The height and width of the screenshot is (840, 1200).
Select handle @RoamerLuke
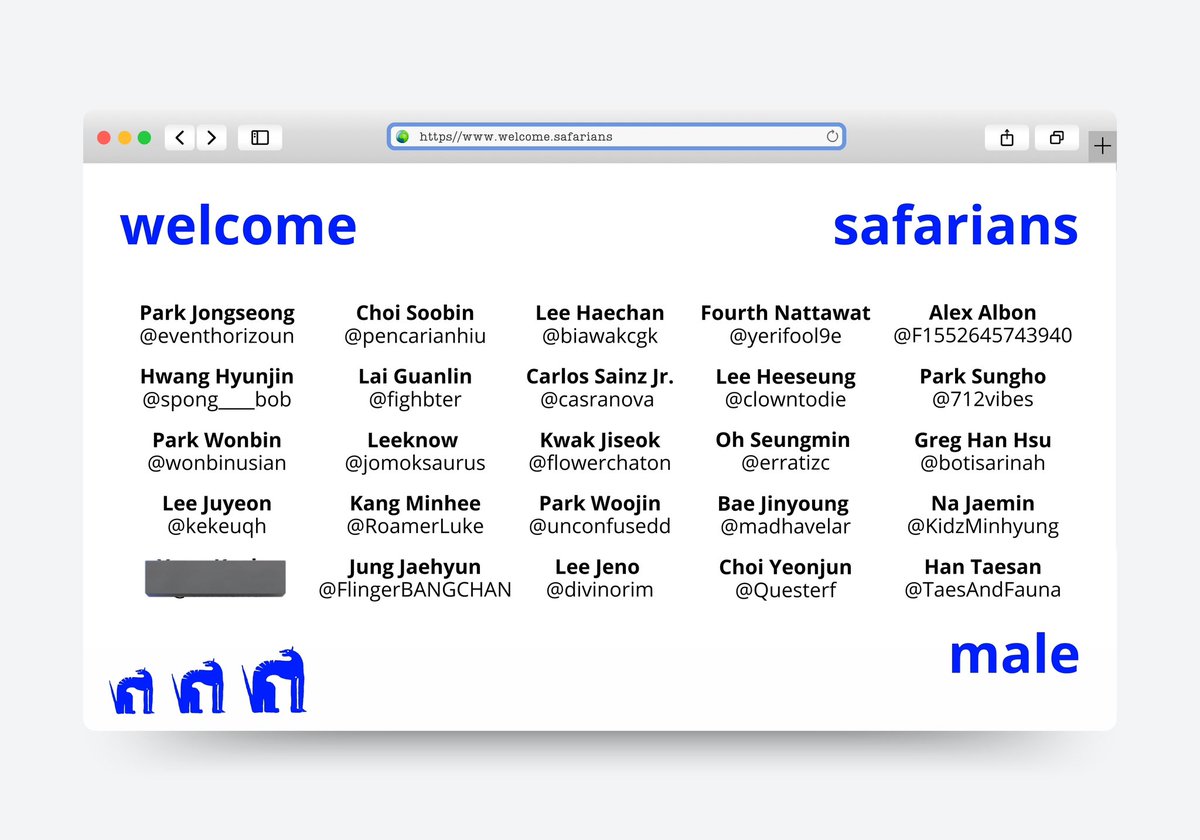(x=415, y=527)
